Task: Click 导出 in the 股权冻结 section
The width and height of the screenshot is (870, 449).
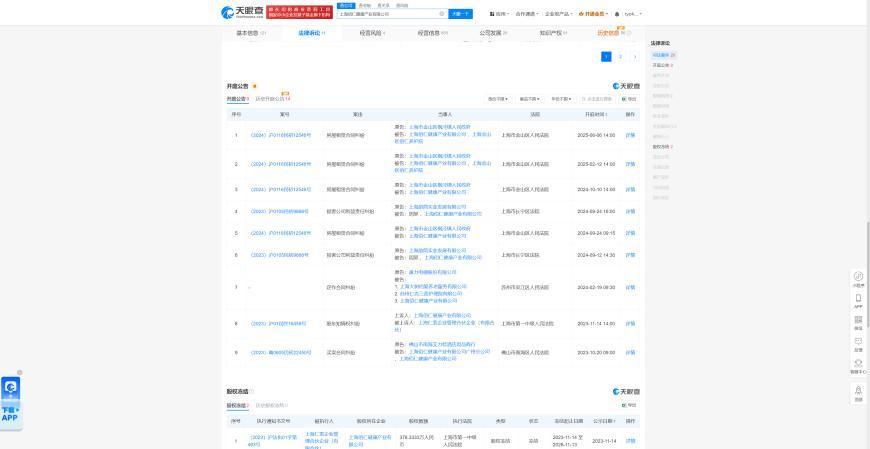Action: coord(630,405)
